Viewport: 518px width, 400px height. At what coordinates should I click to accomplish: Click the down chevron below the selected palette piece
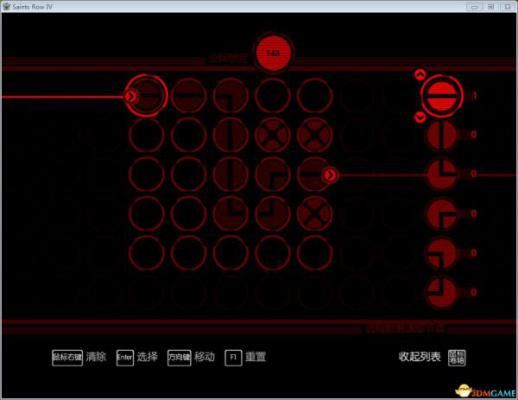420,117
